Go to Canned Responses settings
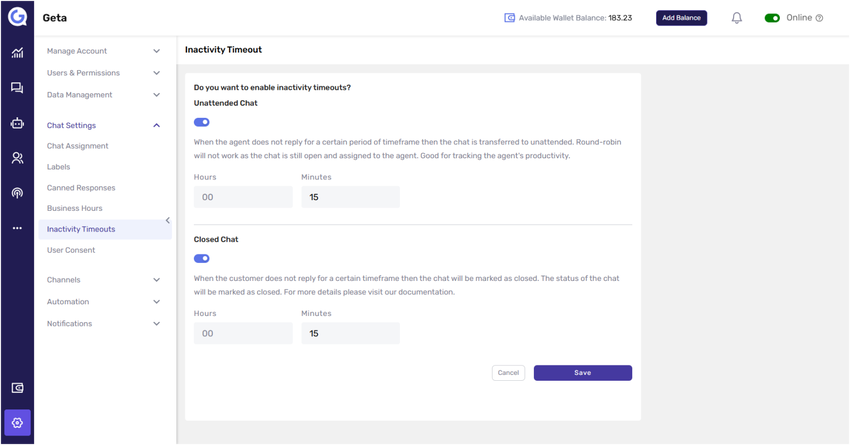The height and width of the screenshot is (445, 850). point(81,188)
